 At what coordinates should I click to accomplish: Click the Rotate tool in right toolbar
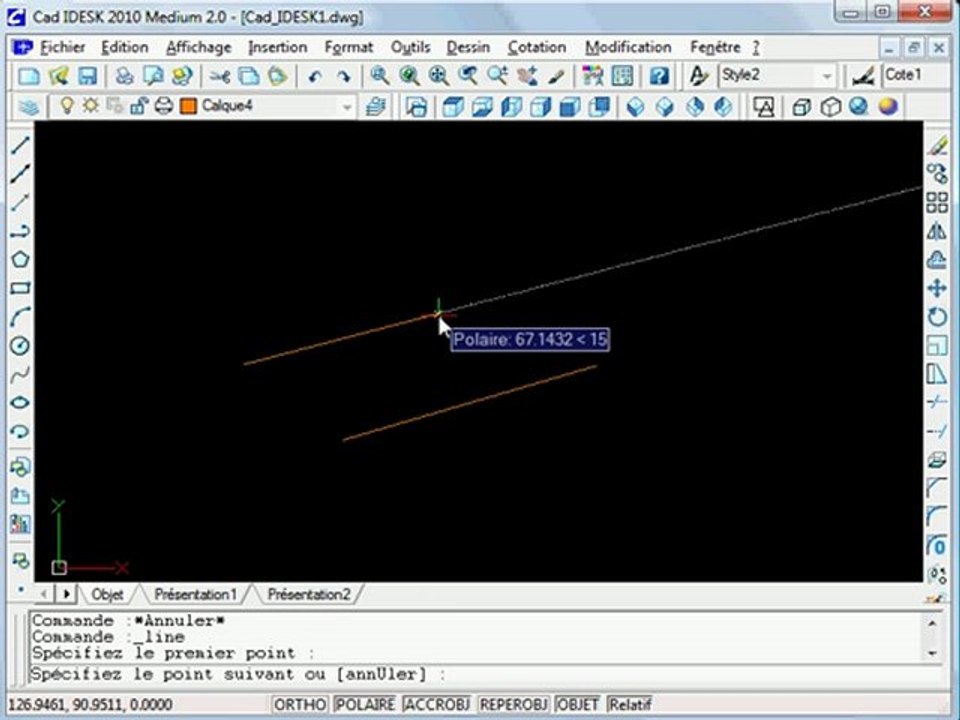(937, 317)
